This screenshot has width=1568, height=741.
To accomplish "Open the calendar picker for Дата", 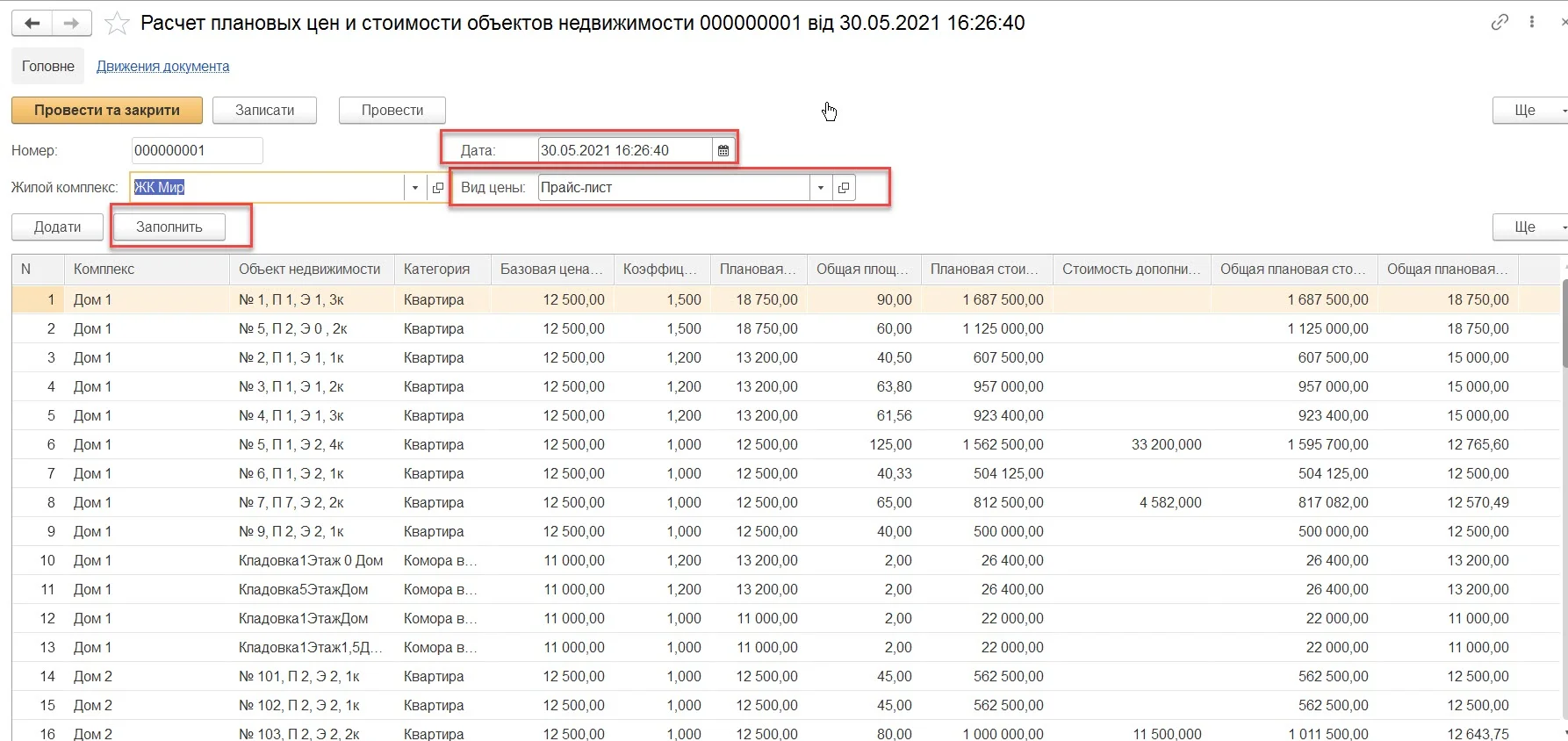I will pos(723,150).
